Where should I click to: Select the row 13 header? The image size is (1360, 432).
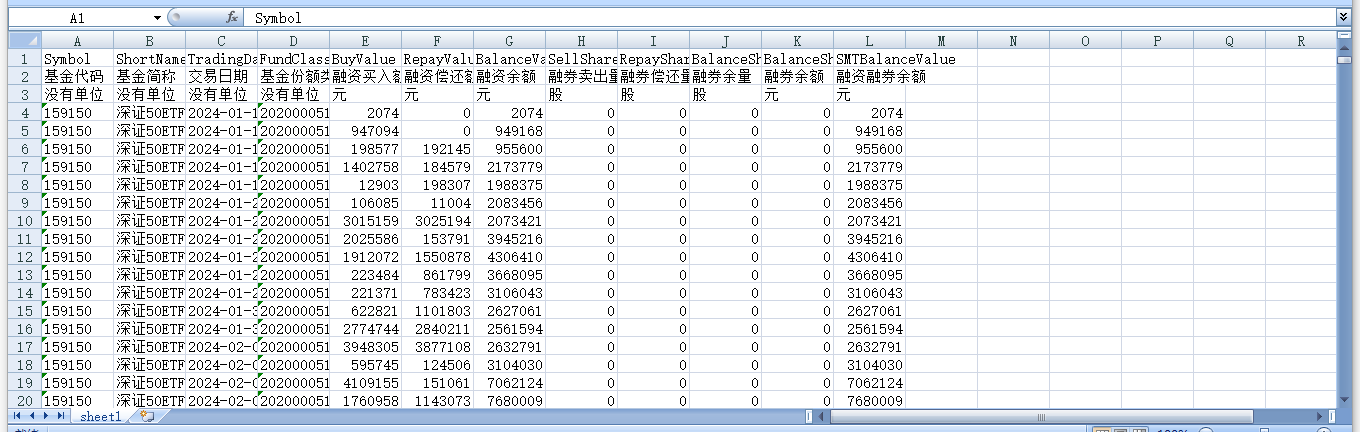(25, 275)
